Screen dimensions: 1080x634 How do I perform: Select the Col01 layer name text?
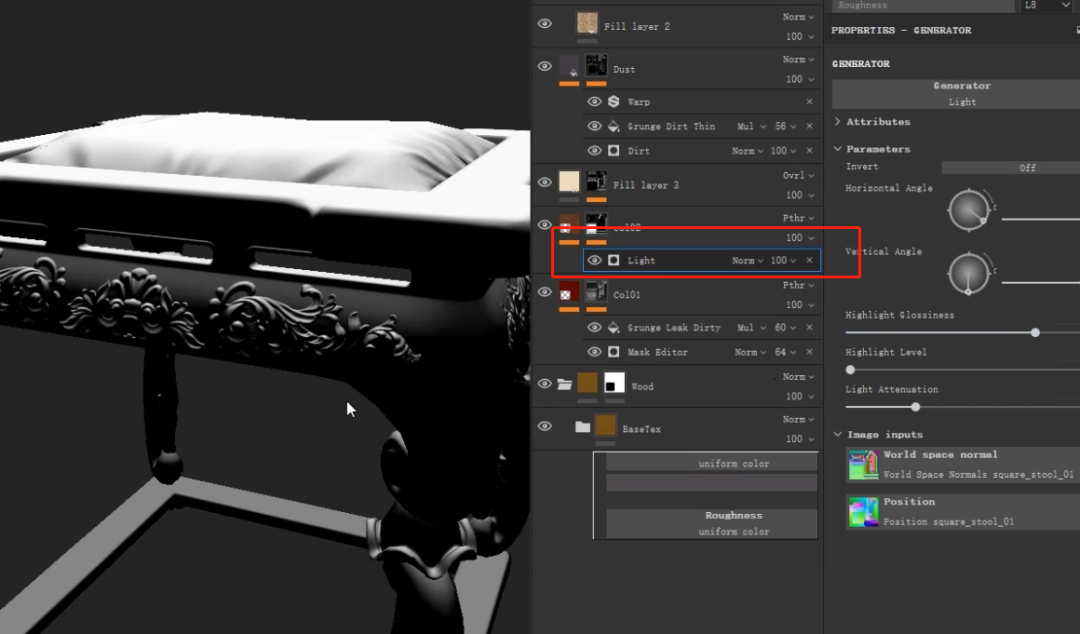coord(627,294)
